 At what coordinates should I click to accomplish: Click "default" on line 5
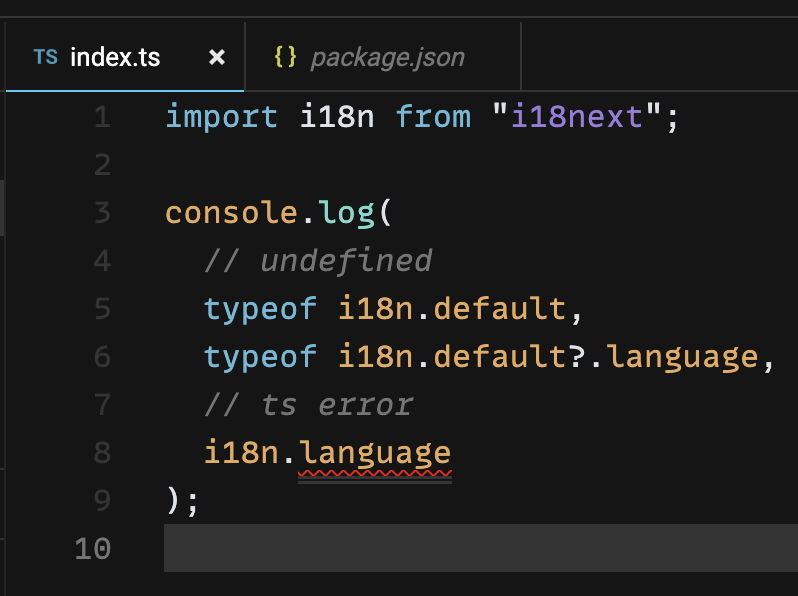point(500,308)
